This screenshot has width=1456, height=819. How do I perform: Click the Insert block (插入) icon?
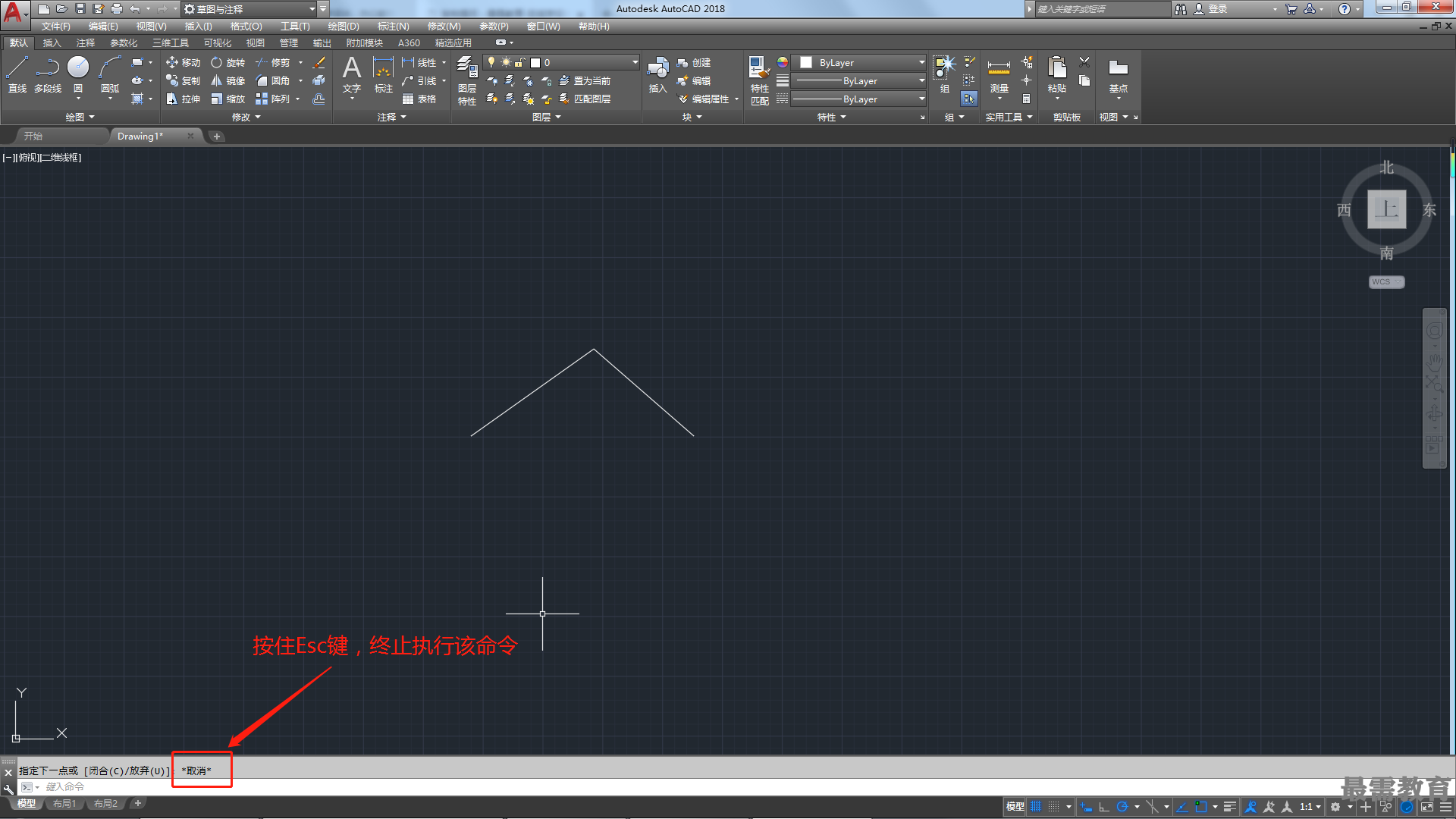(x=657, y=74)
